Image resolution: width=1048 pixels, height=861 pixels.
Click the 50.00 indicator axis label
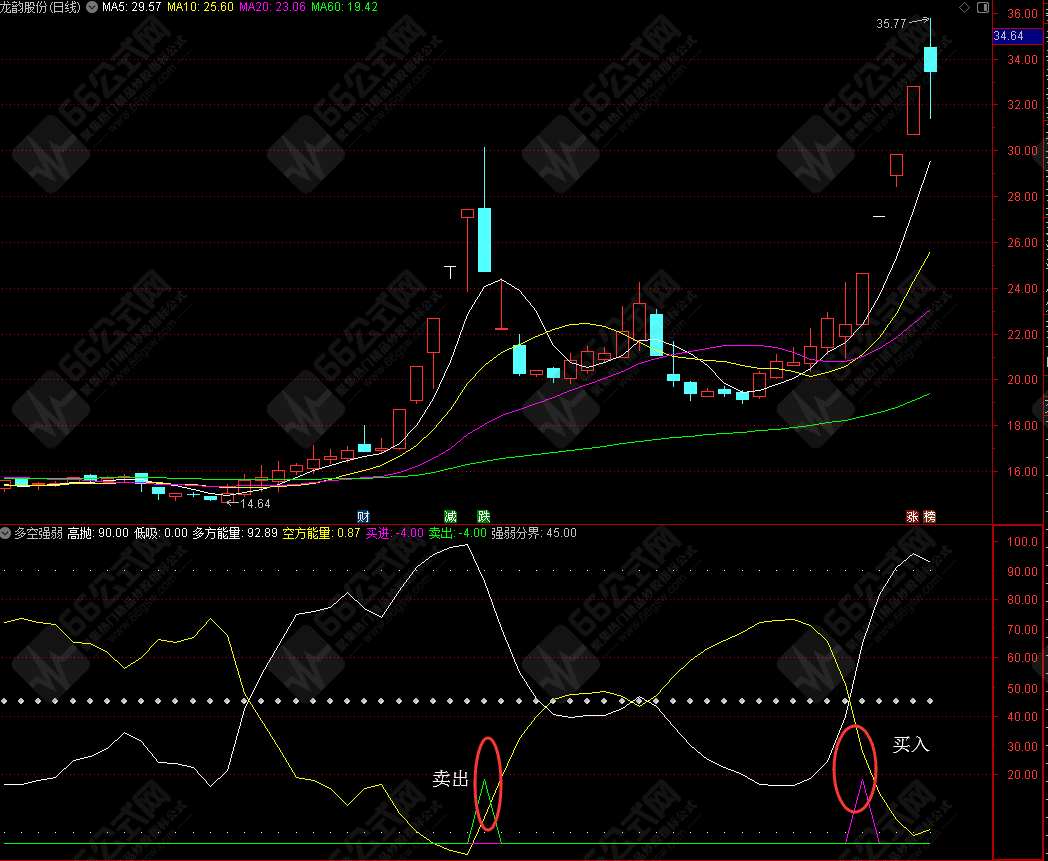(x=1023, y=689)
